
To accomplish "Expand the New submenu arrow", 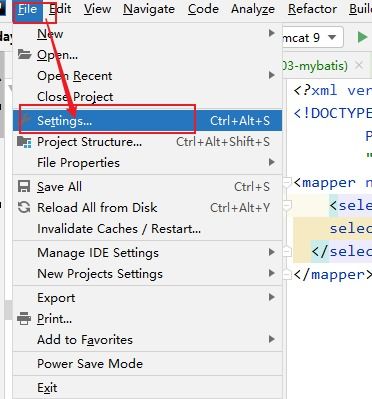I will (272, 33).
